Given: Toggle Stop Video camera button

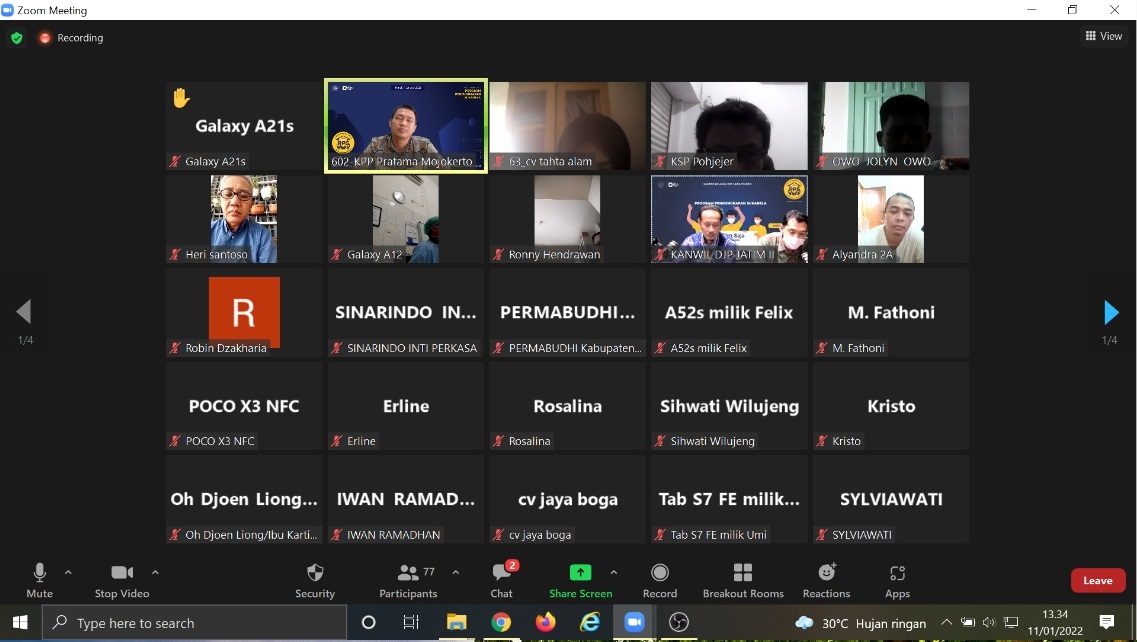Looking at the screenshot, I should [122, 573].
